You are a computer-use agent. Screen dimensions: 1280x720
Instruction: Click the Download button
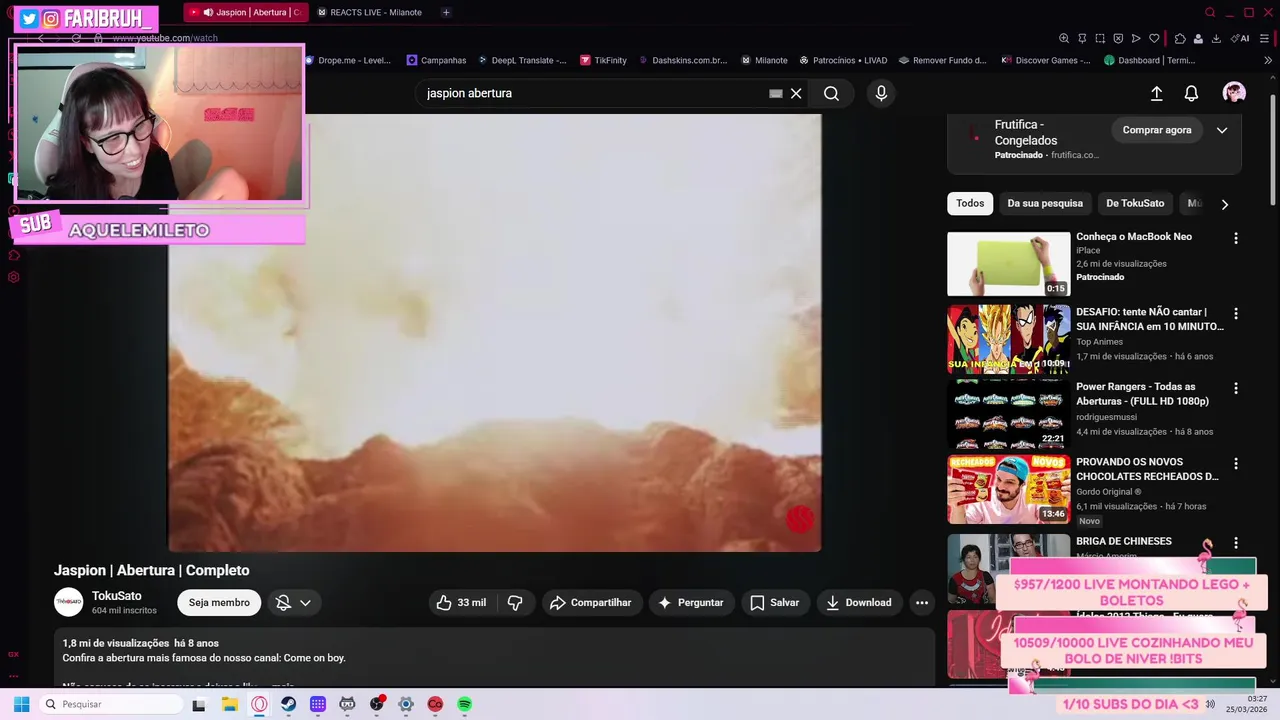(859, 602)
